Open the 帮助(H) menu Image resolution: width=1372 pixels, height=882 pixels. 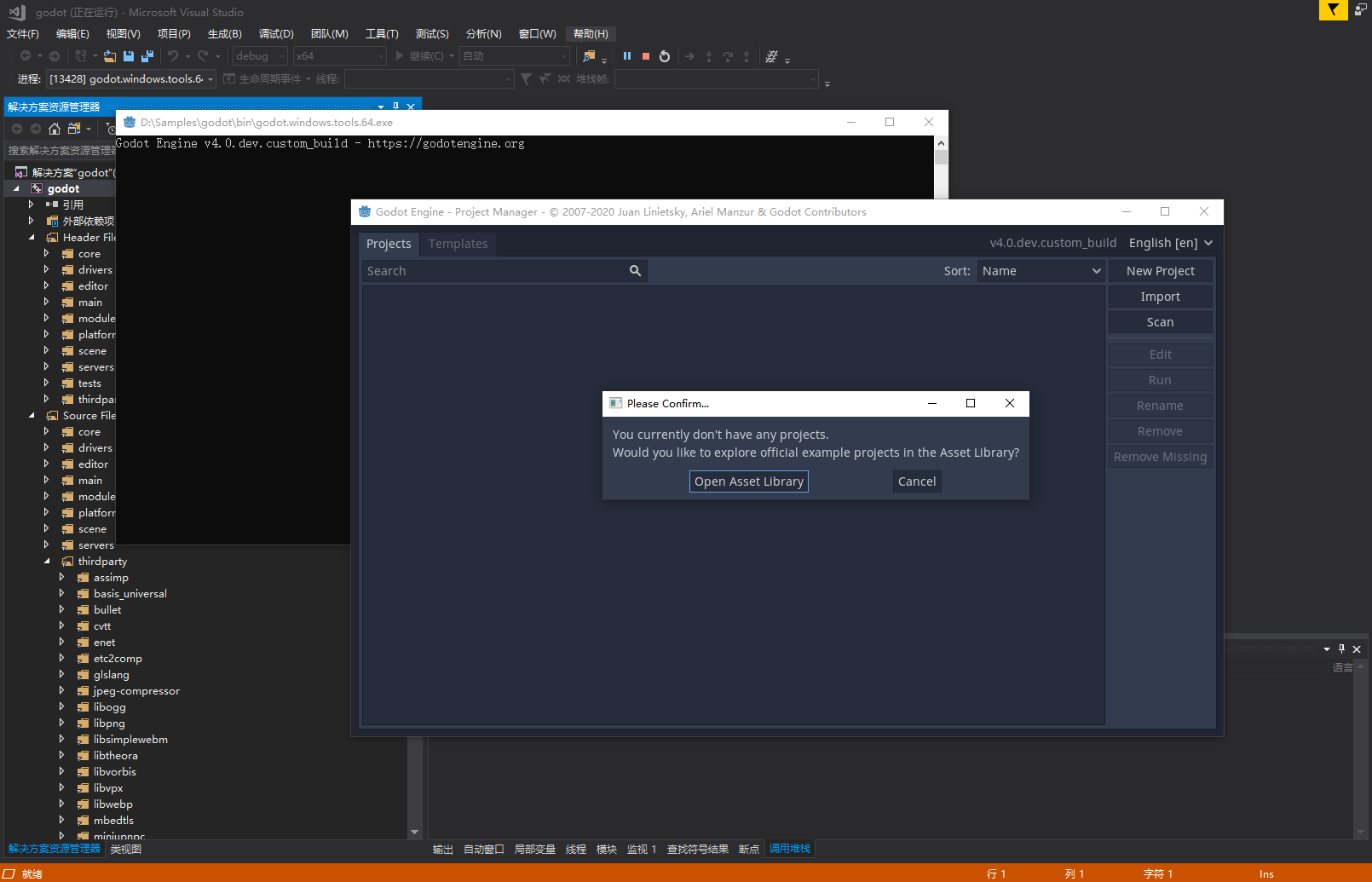pyautogui.click(x=591, y=34)
